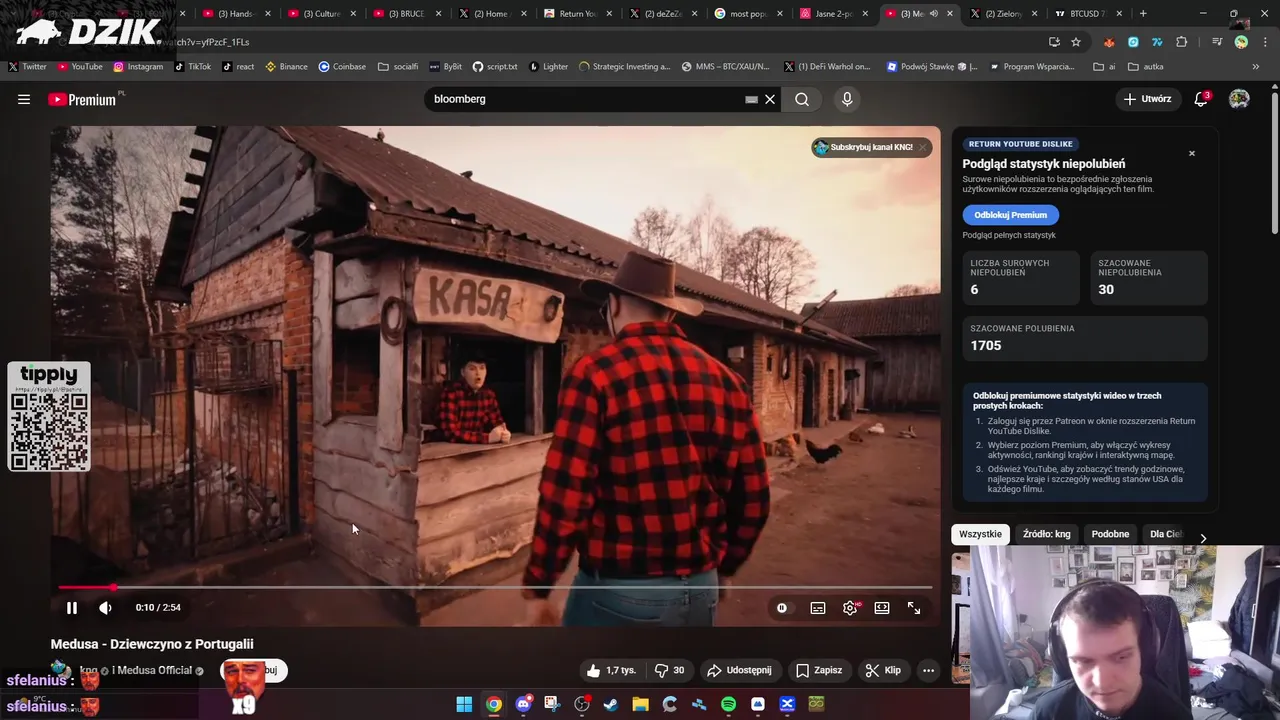The image size is (1280, 720).
Task: Open YouTube bookmark in bookmarks bar
Action: pos(80,67)
